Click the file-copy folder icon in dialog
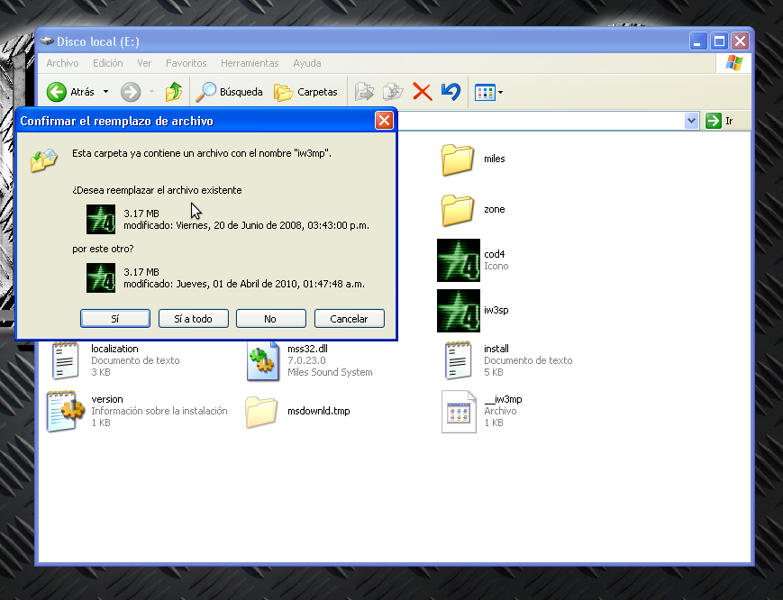 coord(44,160)
